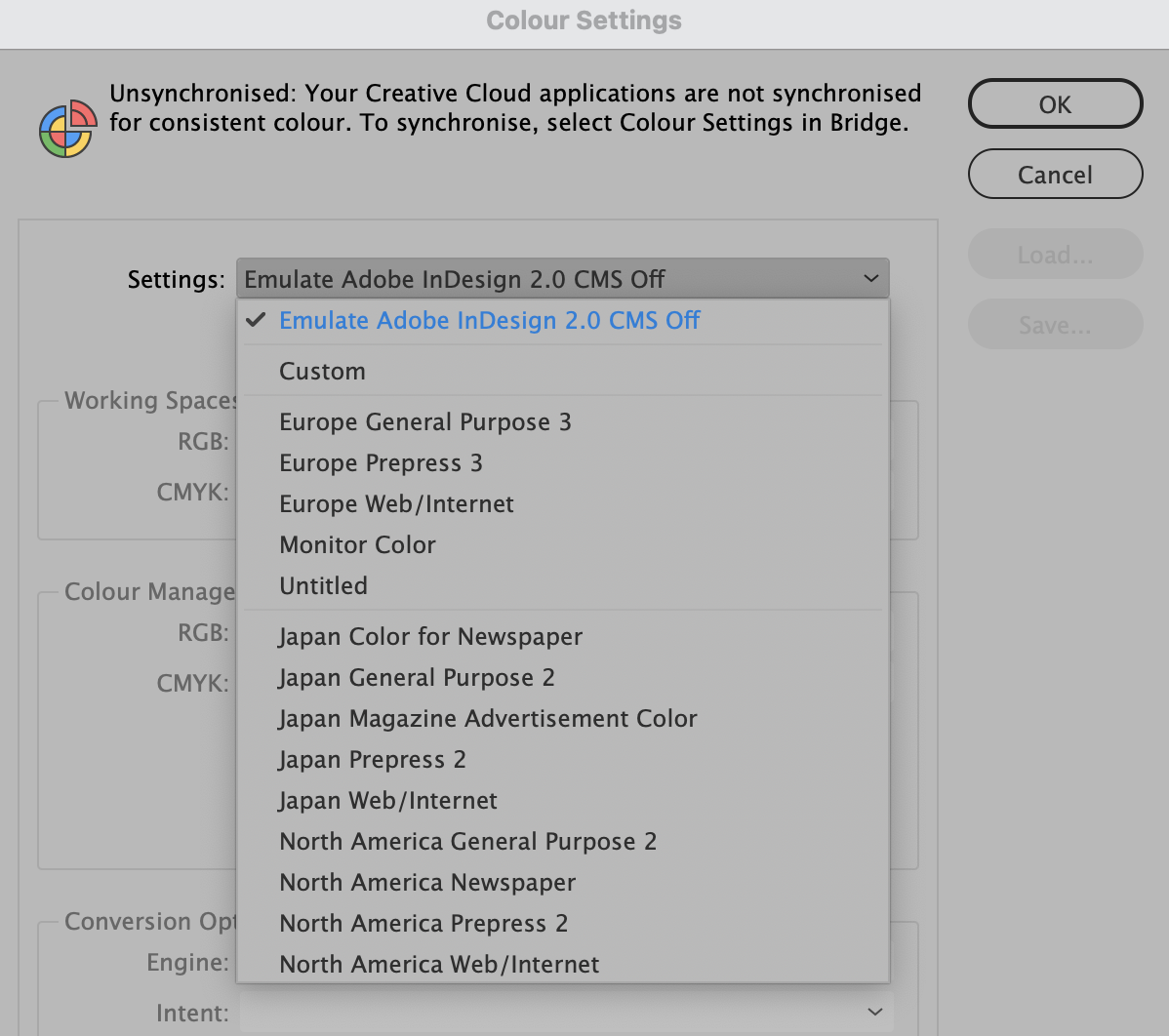Click the colour sync status icon
This screenshot has height=1036, width=1169.
[x=67, y=128]
